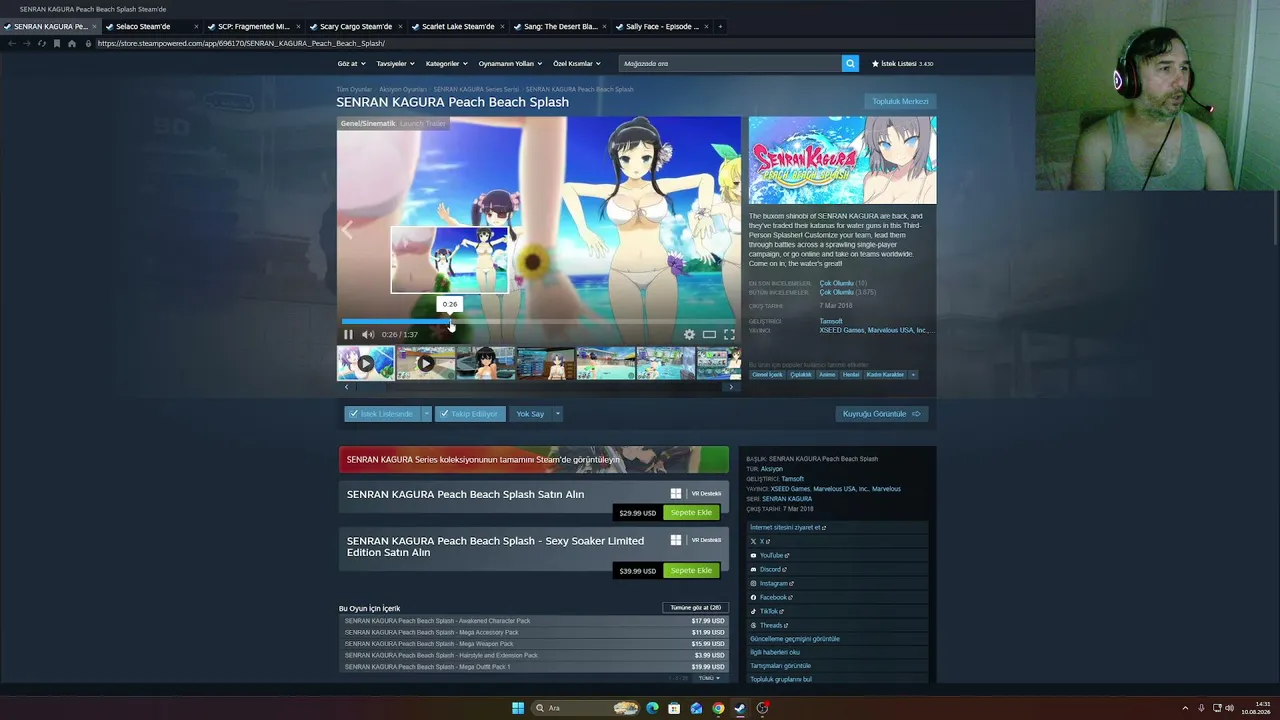The height and width of the screenshot is (720, 1280).
Task: Close the Scary Cargo Steam'de tab
Action: (x=401, y=27)
